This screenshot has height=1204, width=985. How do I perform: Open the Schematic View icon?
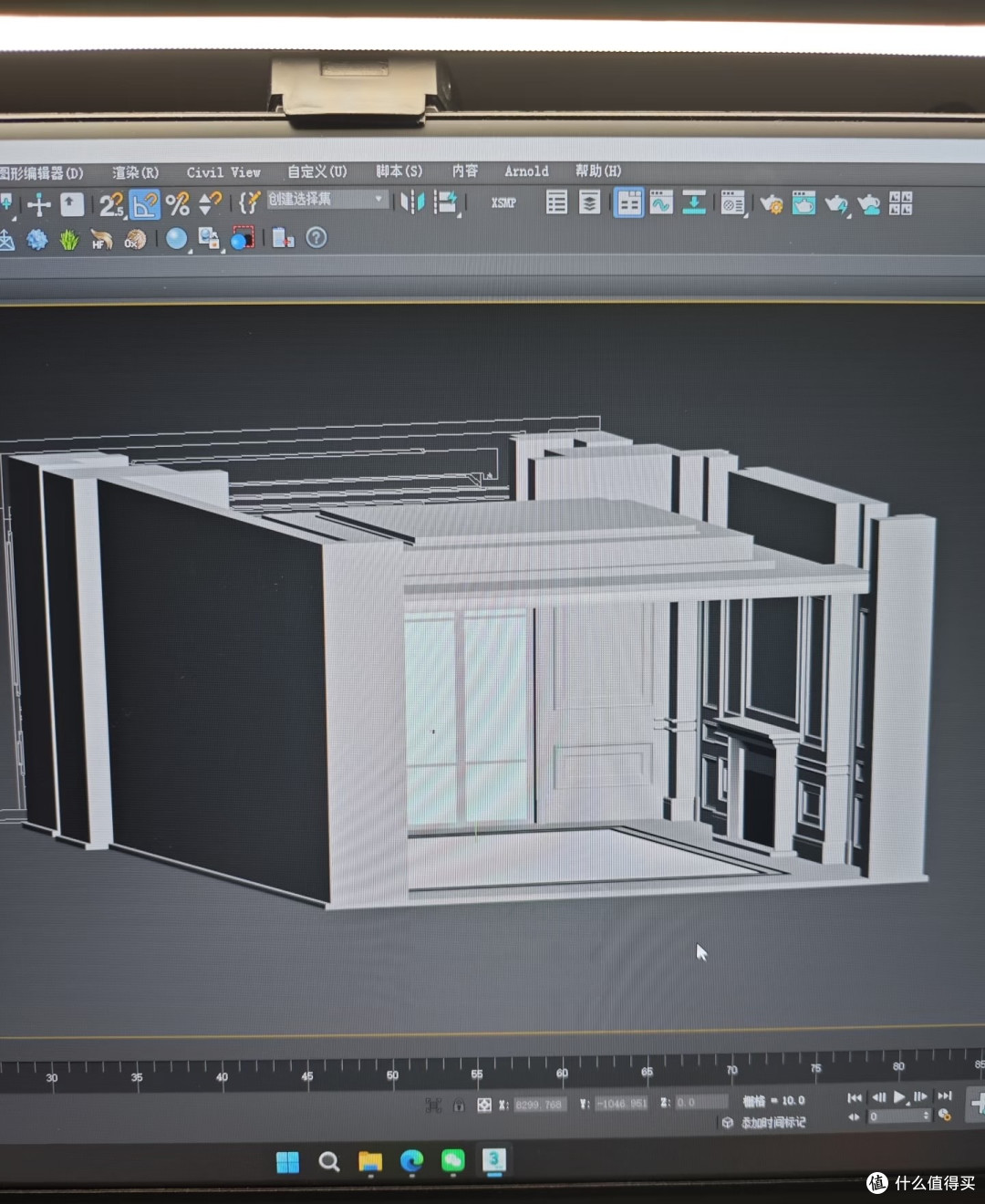(694, 202)
